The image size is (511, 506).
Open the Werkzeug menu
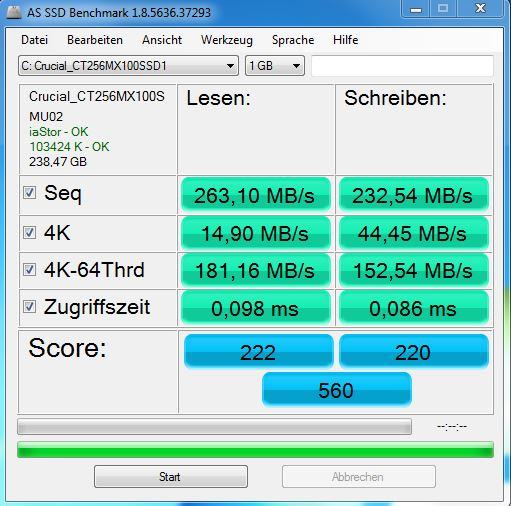pyautogui.click(x=227, y=40)
